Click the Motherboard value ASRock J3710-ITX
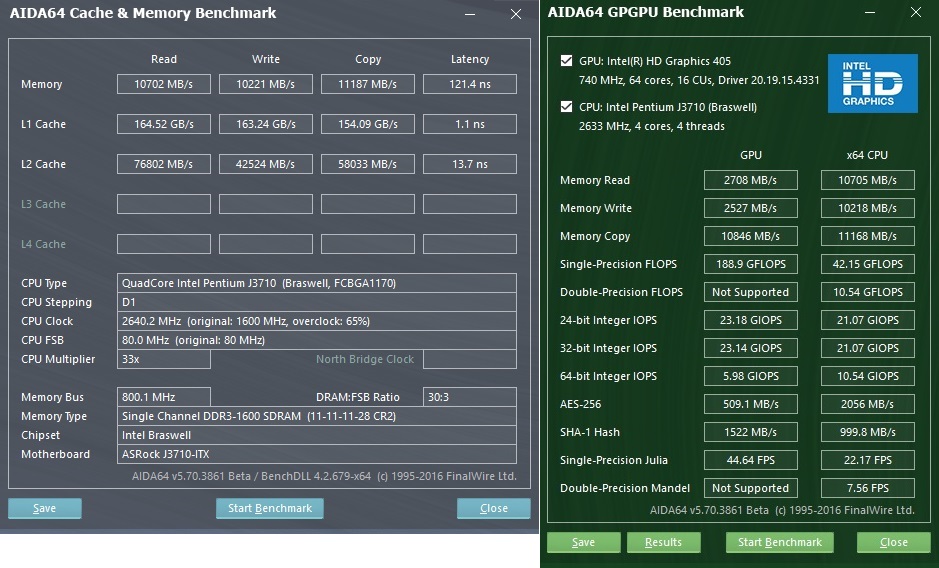 [x=317, y=454]
